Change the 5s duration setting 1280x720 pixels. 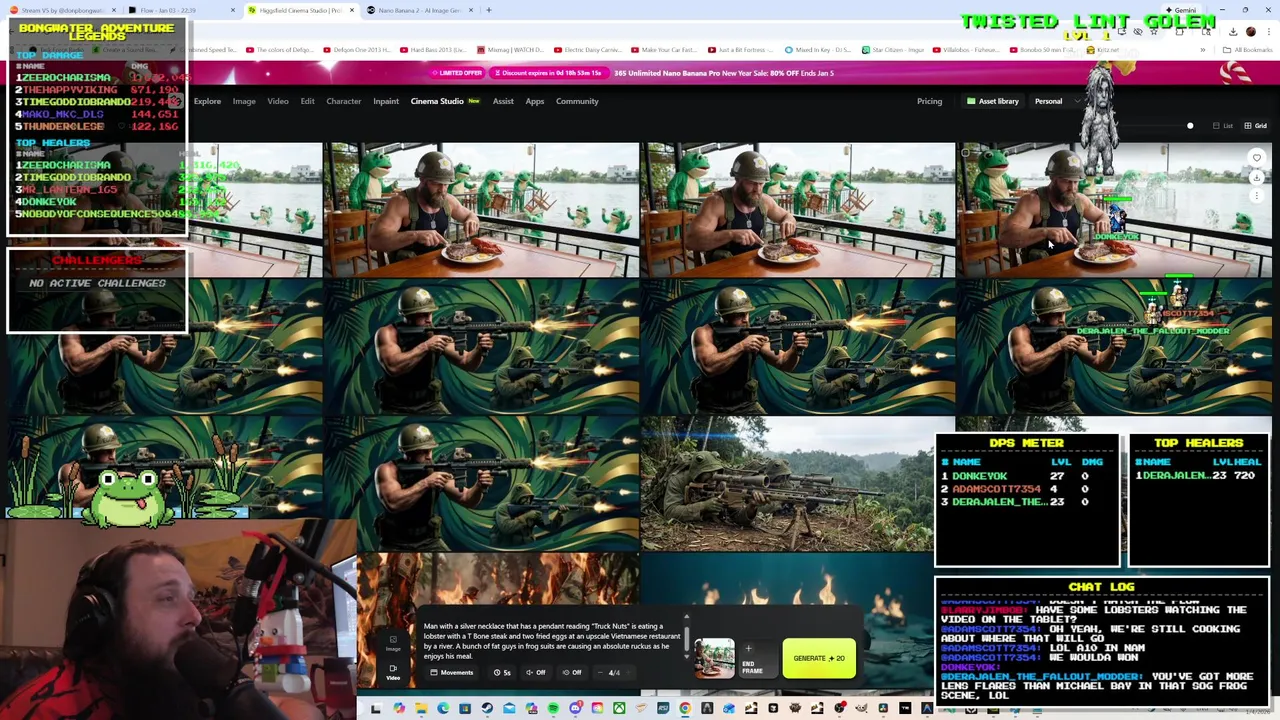503,672
